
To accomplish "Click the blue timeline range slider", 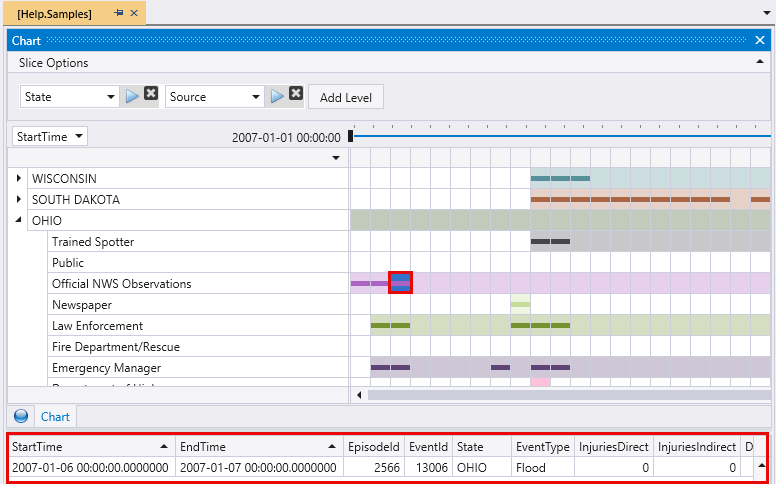I will coord(562,136).
